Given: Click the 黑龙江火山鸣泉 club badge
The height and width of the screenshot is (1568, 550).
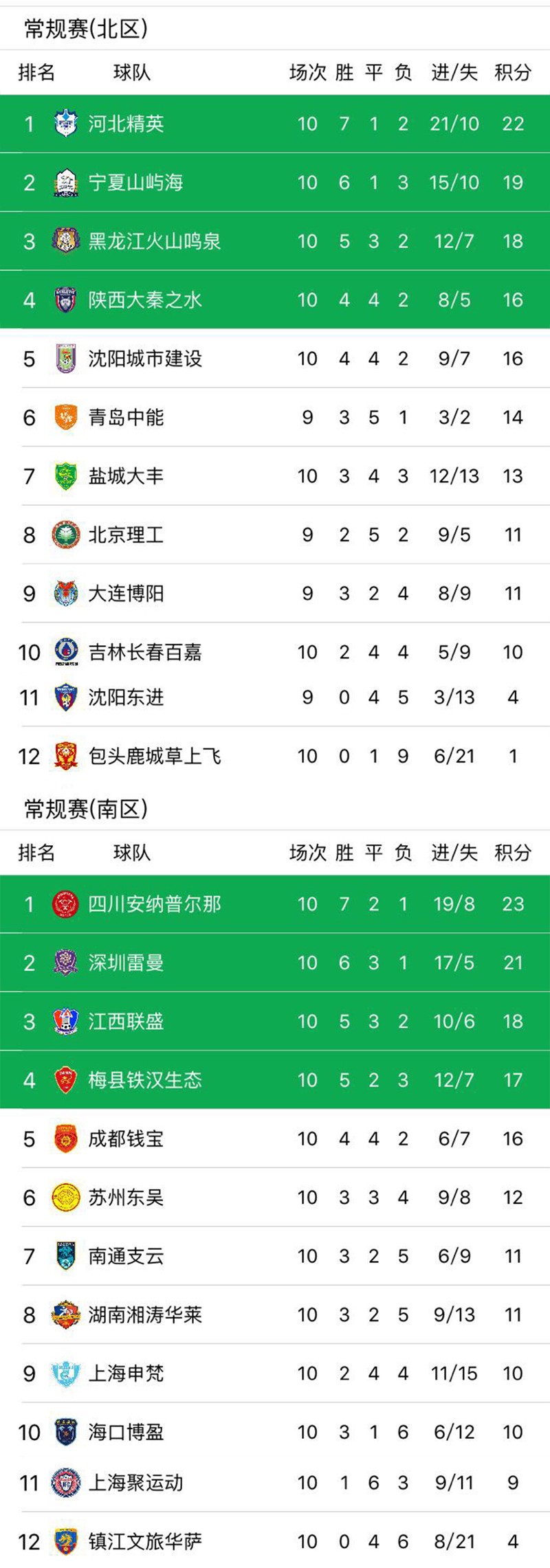Looking at the screenshot, I should click(x=66, y=241).
